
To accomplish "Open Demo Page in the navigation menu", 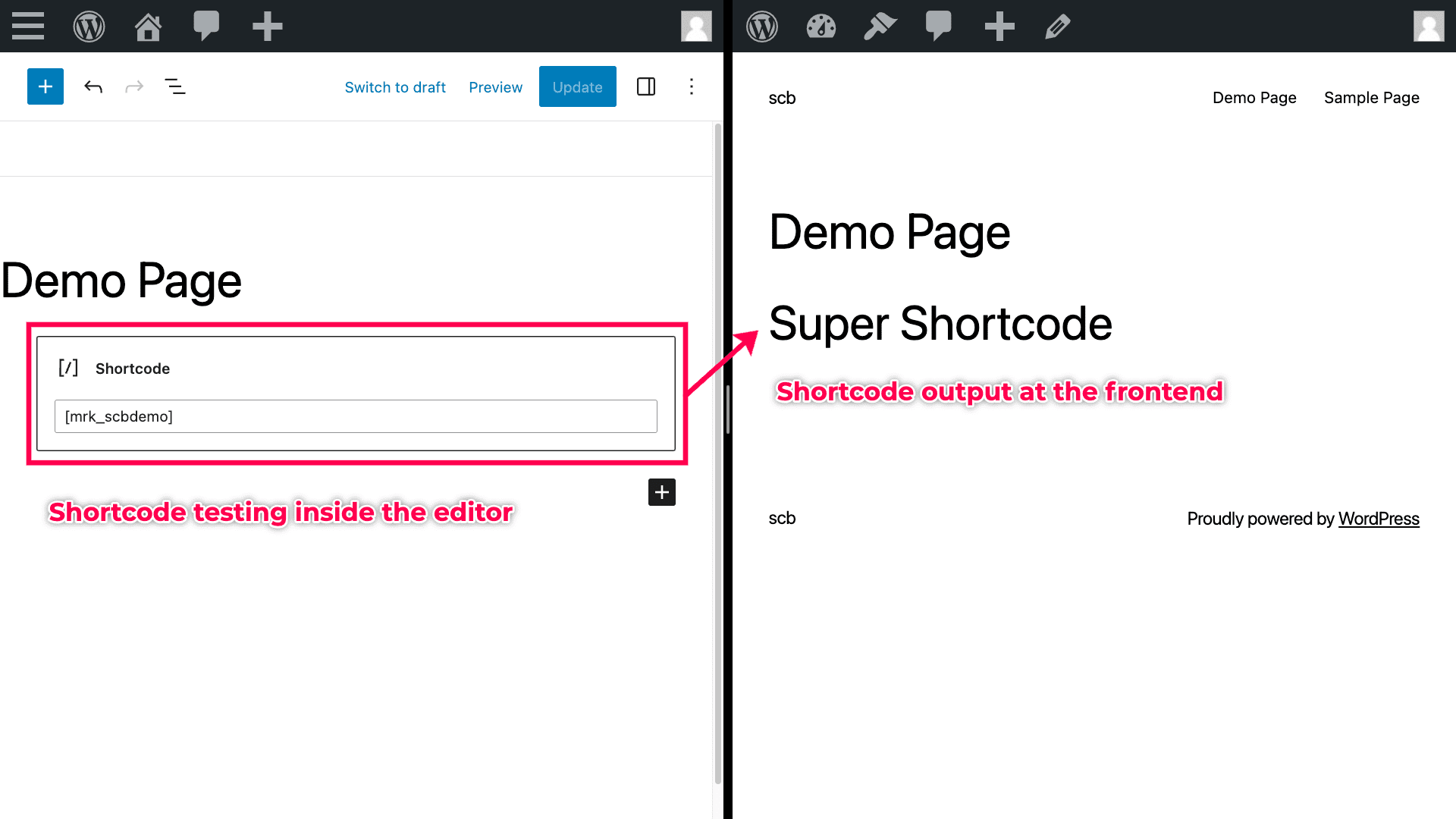I will click(x=1254, y=98).
